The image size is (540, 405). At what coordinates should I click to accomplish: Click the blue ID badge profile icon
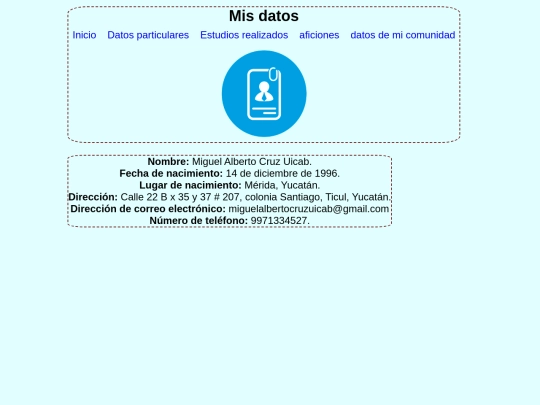[x=264, y=94]
